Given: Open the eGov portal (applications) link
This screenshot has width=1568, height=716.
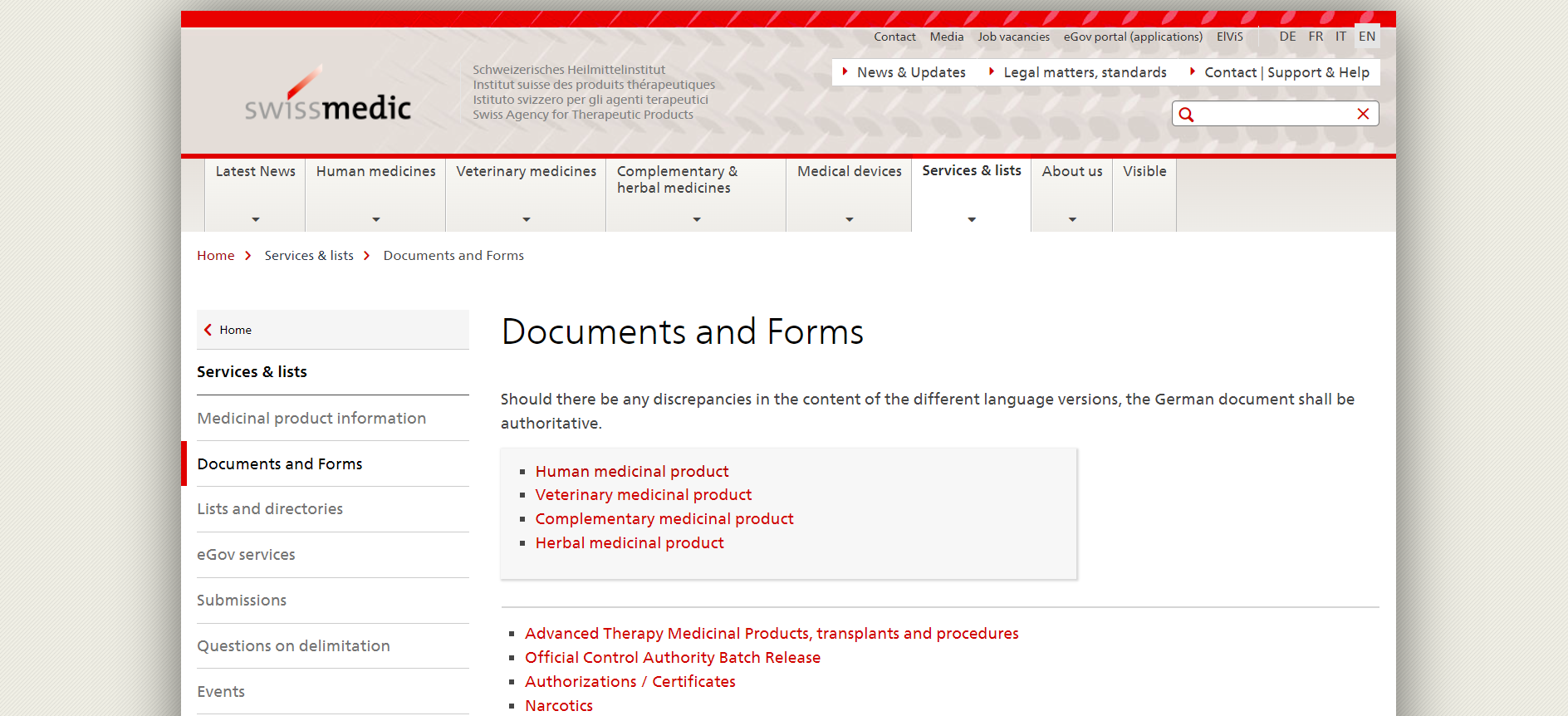Looking at the screenshot, I should click(1133, 37).
